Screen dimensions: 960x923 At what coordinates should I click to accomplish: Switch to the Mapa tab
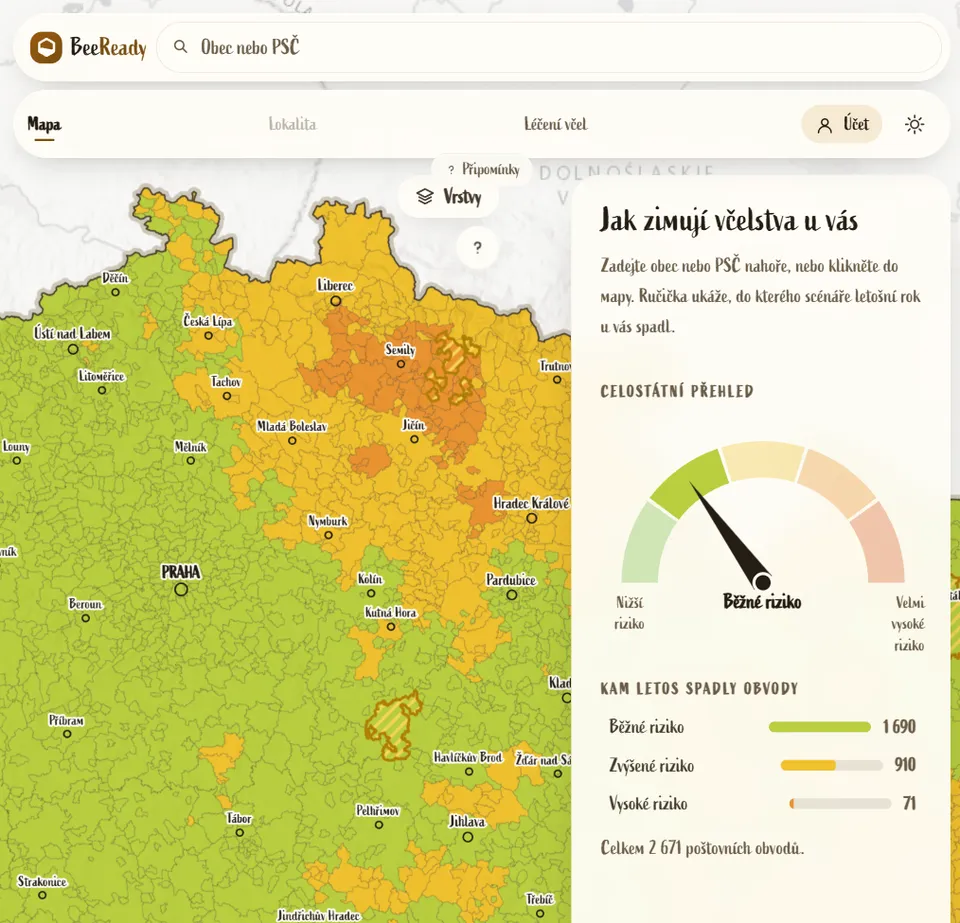[x=44, y=124]
